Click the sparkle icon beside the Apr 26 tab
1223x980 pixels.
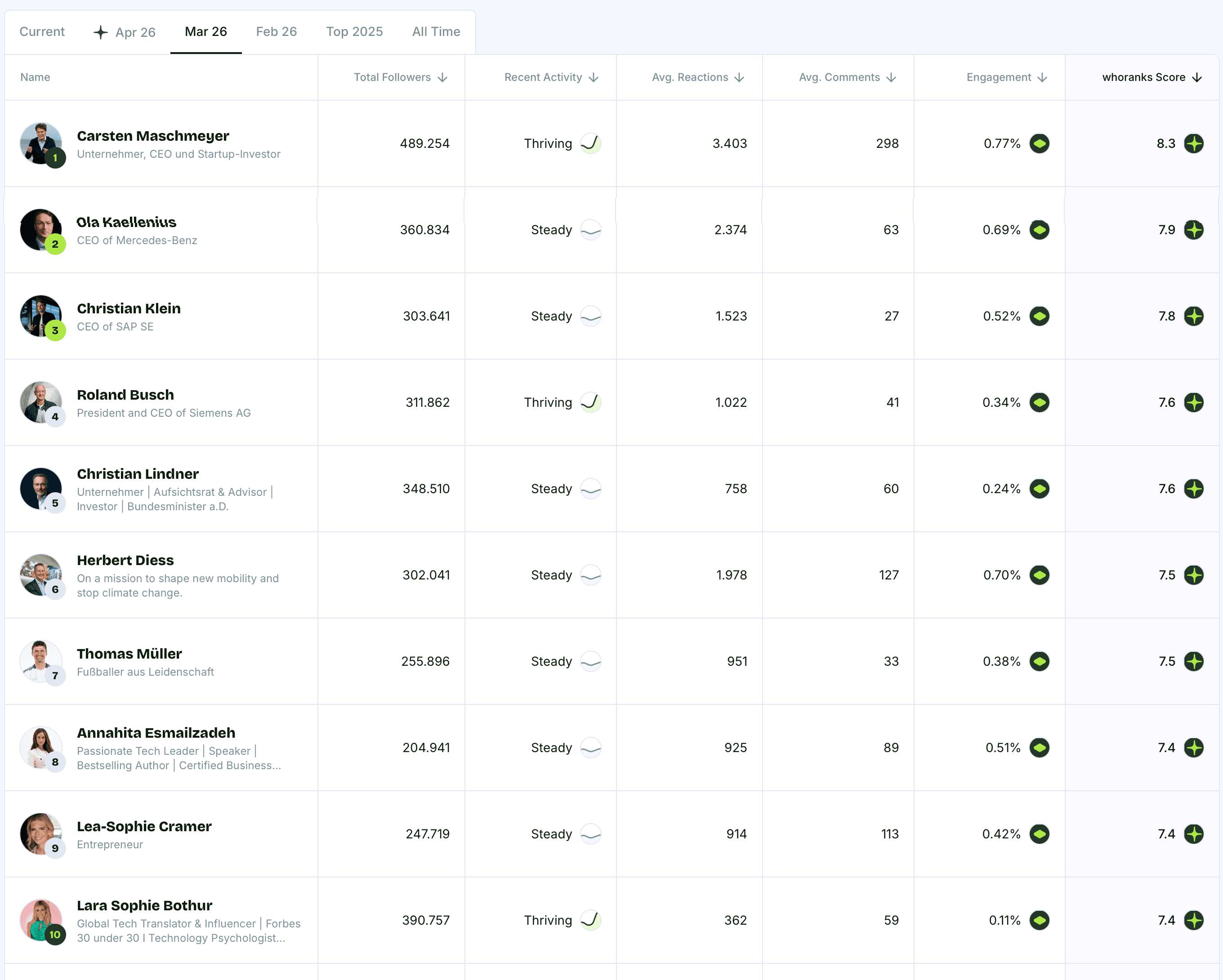[x=100, y=32]
